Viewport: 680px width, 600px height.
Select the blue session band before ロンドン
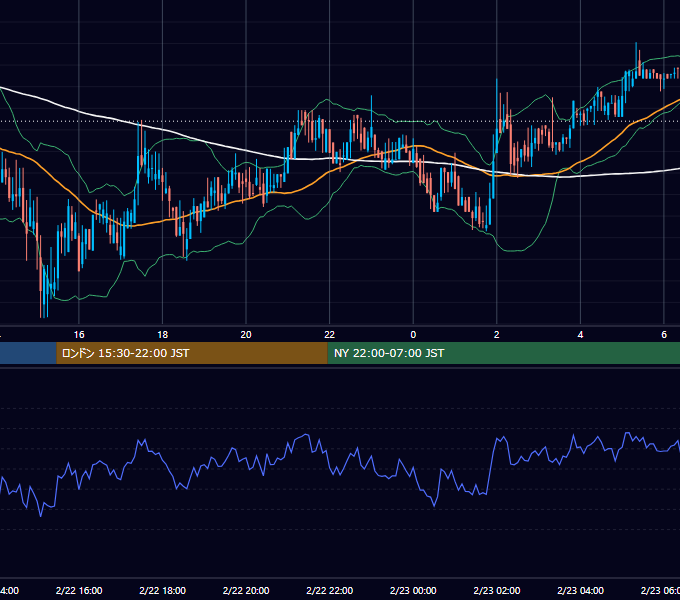[x=28, y=353]
